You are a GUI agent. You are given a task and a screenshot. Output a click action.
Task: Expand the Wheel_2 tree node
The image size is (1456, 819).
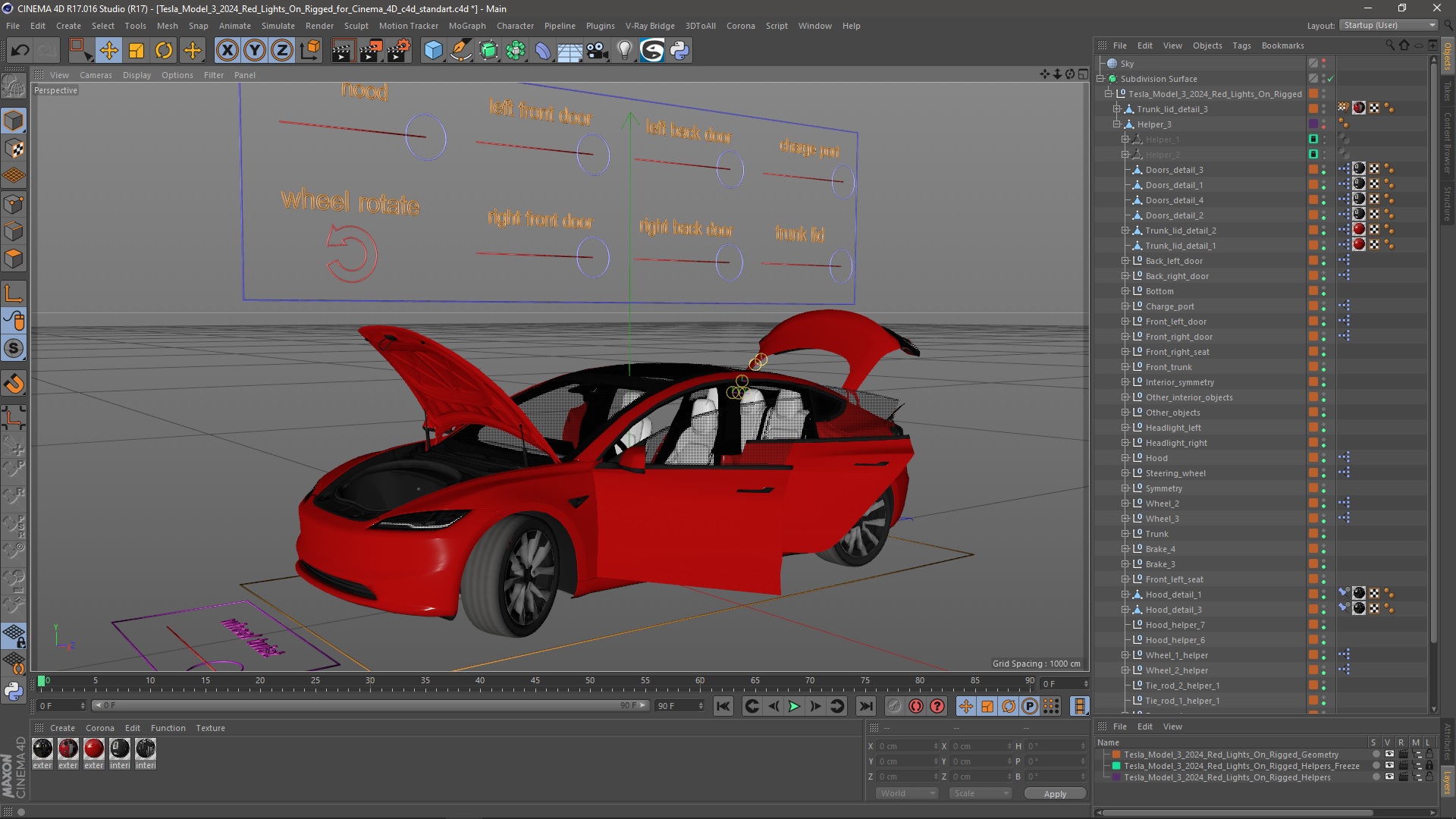click(x=1125, y=504)
